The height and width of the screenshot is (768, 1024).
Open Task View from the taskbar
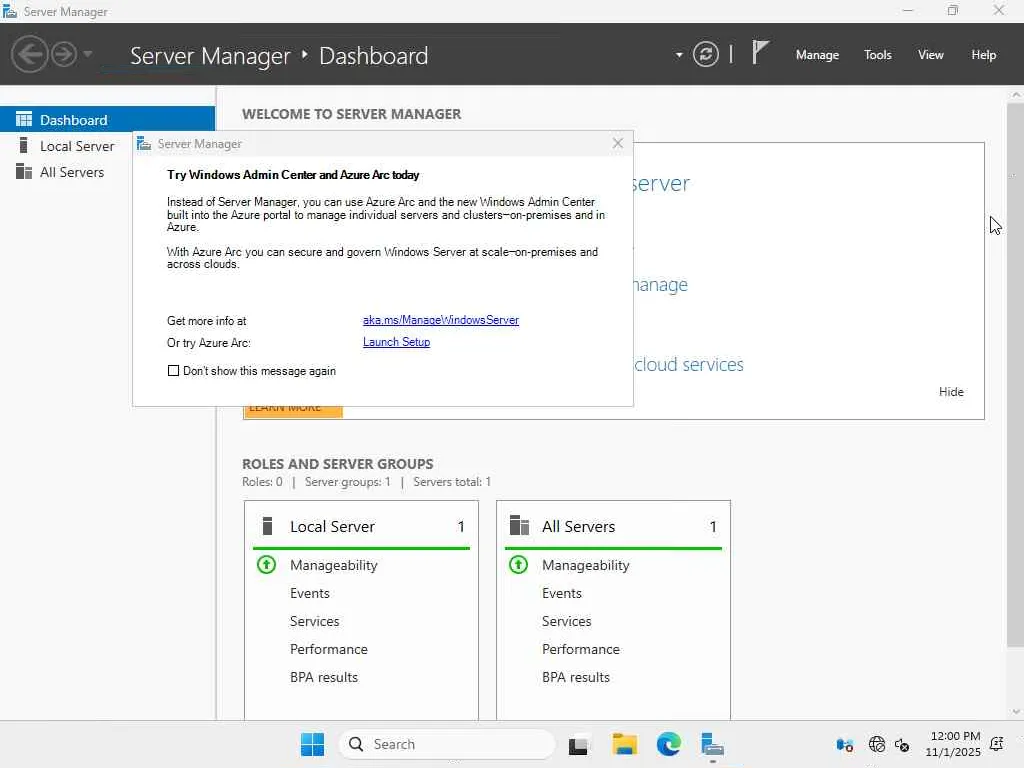click(x=579, y=745)
